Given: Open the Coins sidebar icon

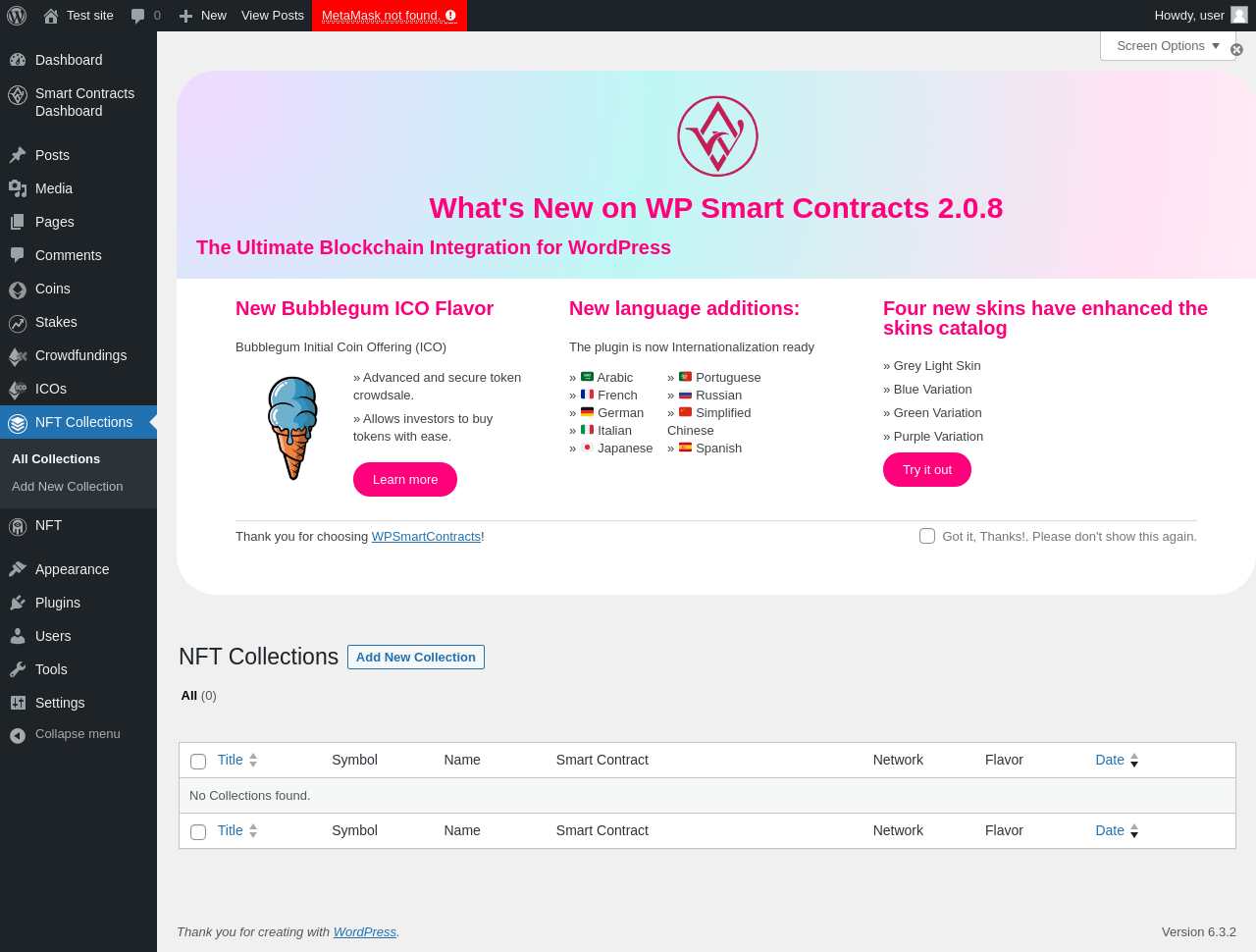Looking at the screenshot, I should pyautogui.click(x=18, y=290).
